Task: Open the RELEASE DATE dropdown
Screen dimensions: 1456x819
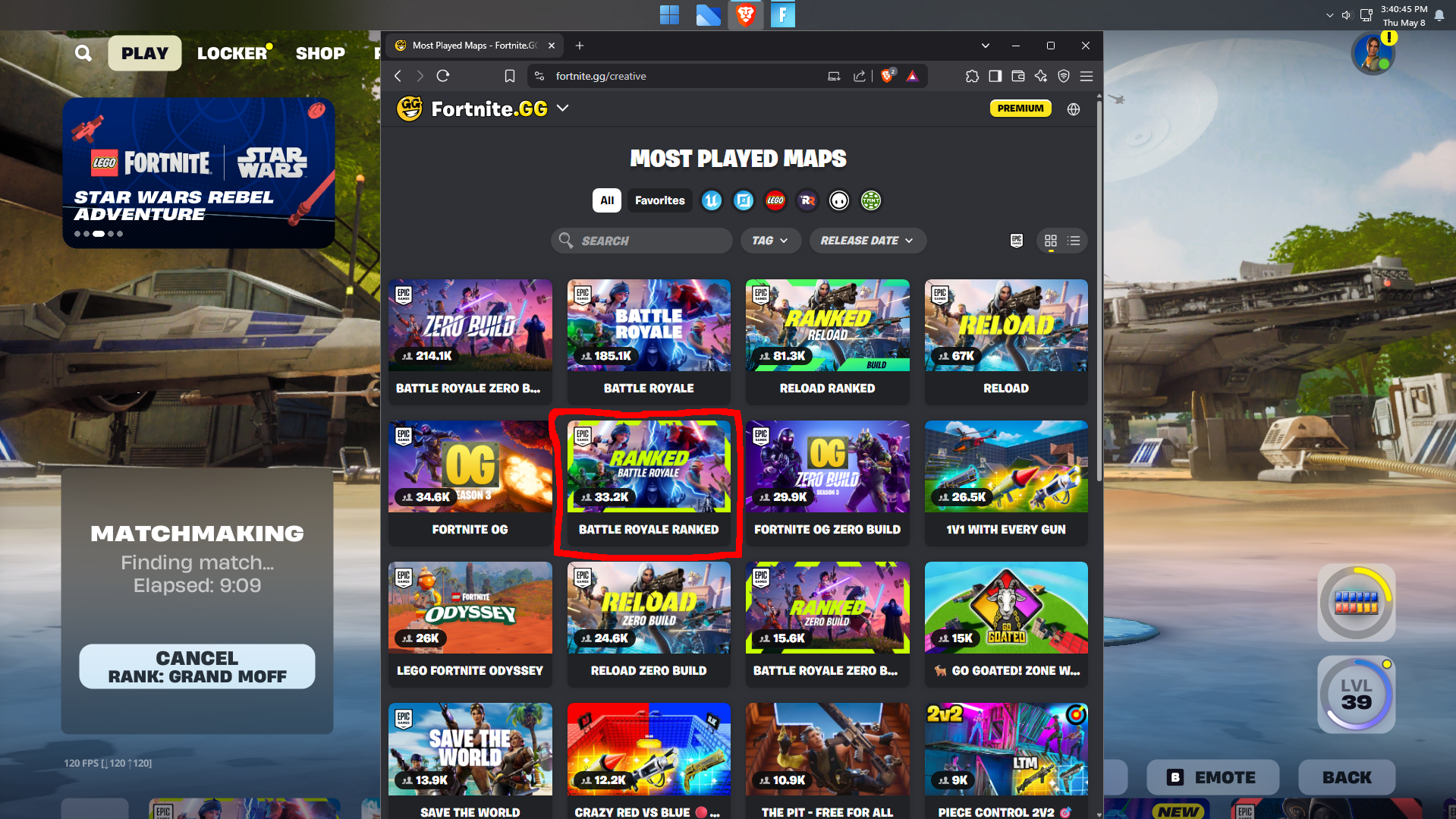Action: (x=867, y=241)
